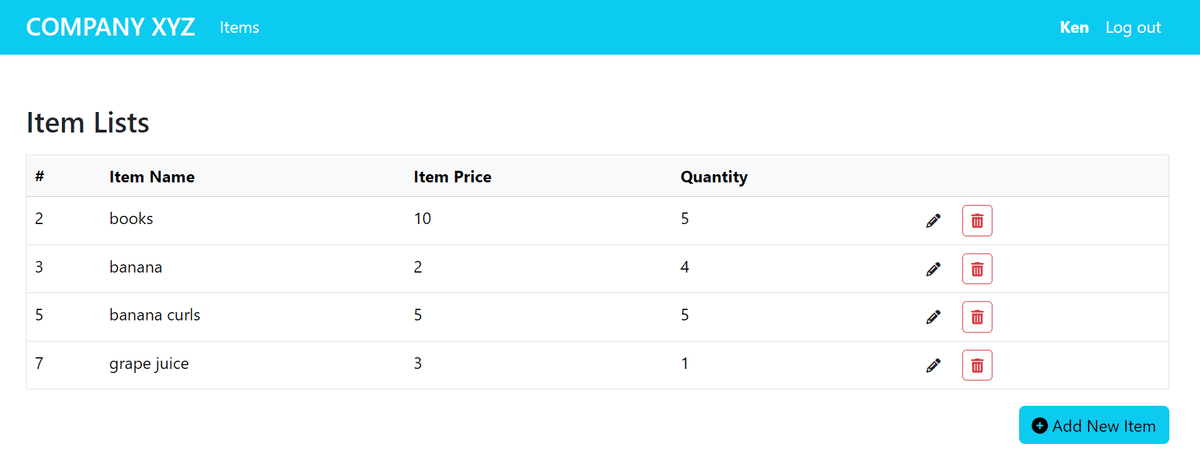Click the Quantity column header
The image size is (1200, 457).
tap(714, 177)
